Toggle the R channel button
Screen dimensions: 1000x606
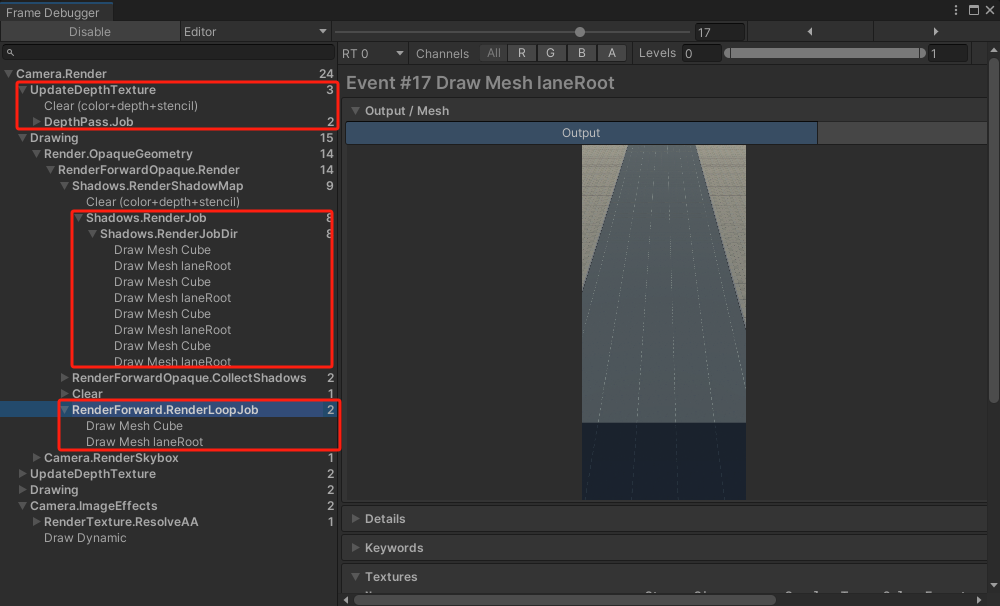(x=522, y=54)
